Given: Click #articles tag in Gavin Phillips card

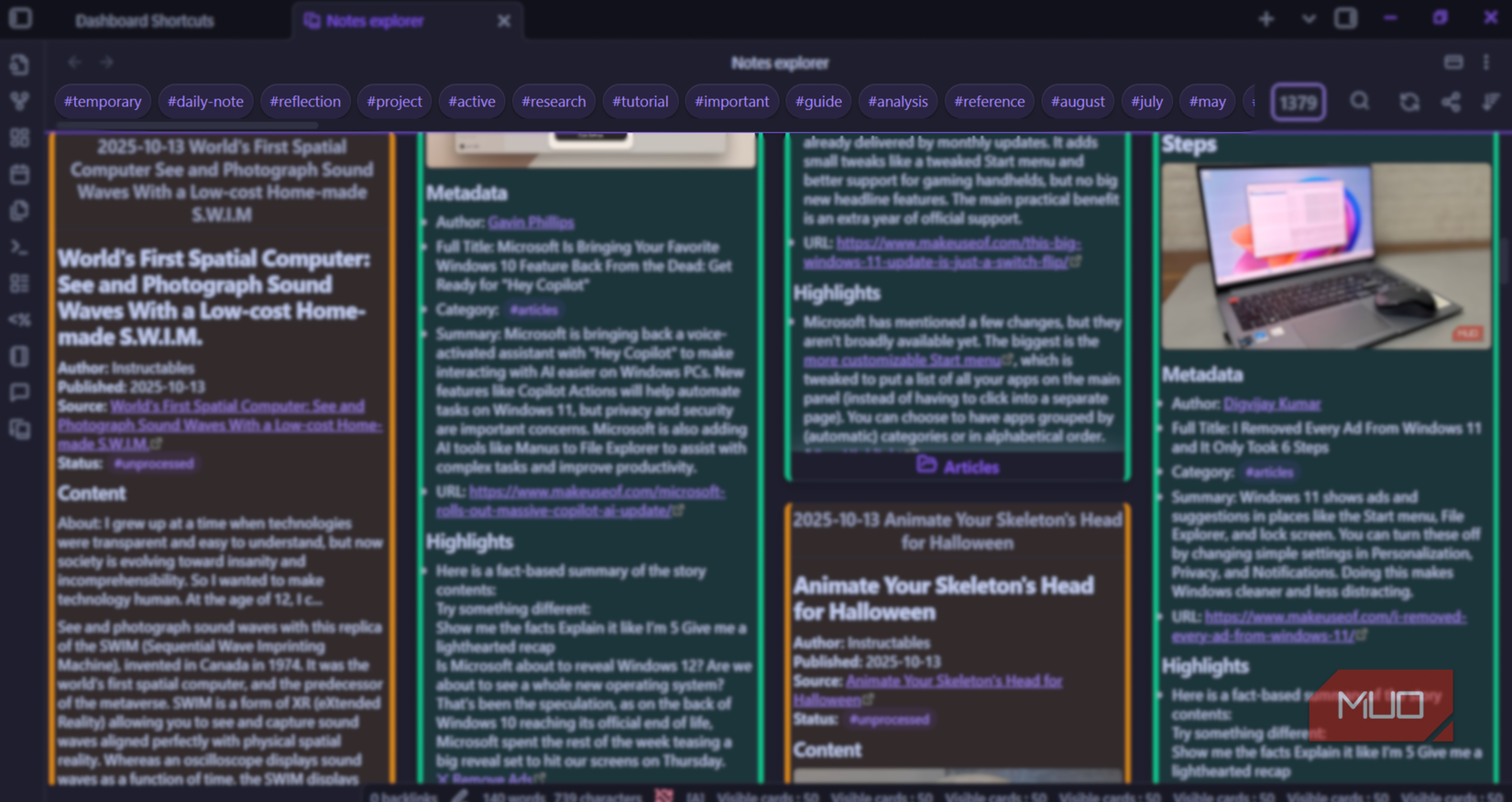Looking at the screenshot, I should (533, 311).
